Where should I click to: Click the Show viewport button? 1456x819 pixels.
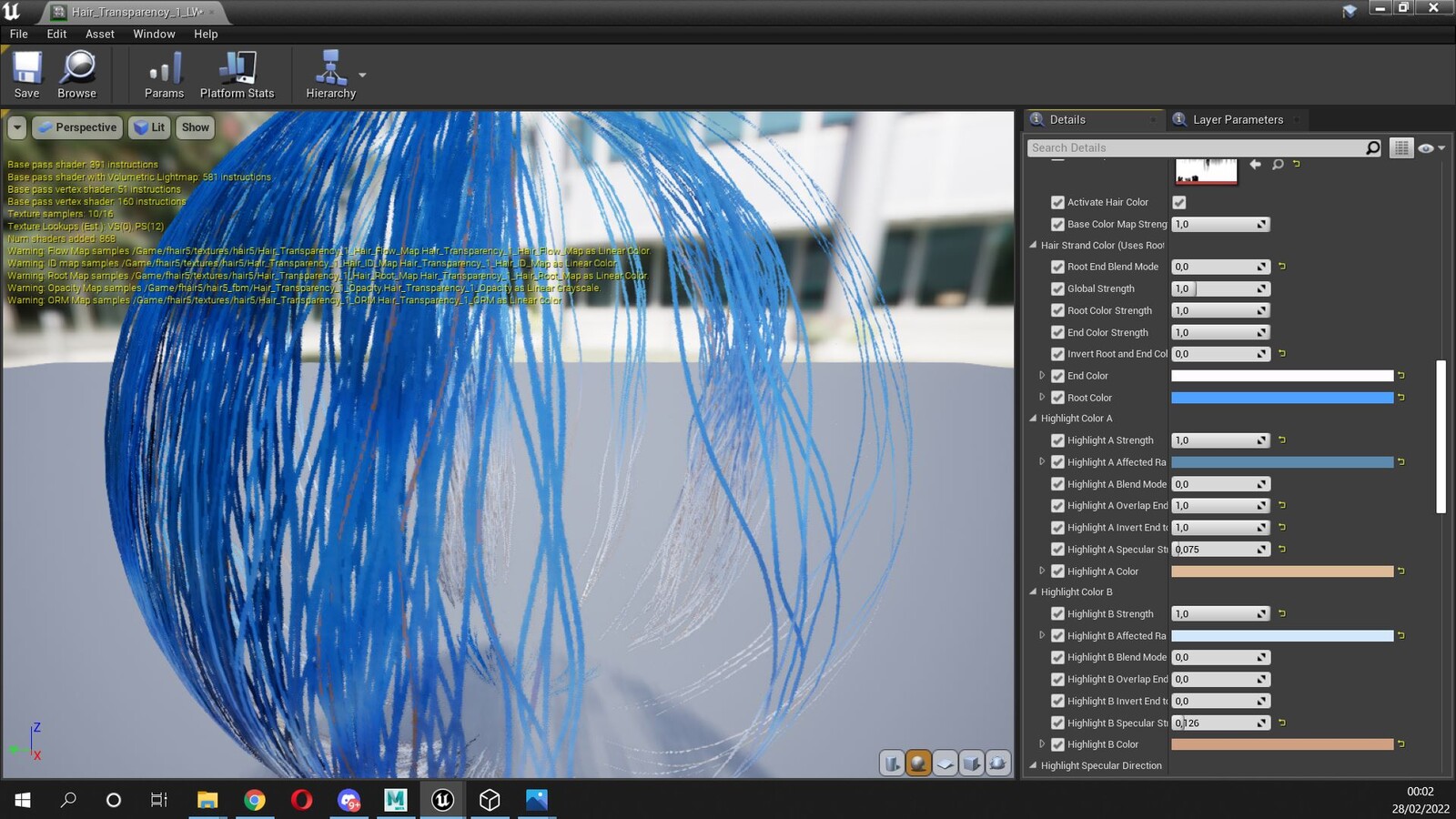click(195, 127)
